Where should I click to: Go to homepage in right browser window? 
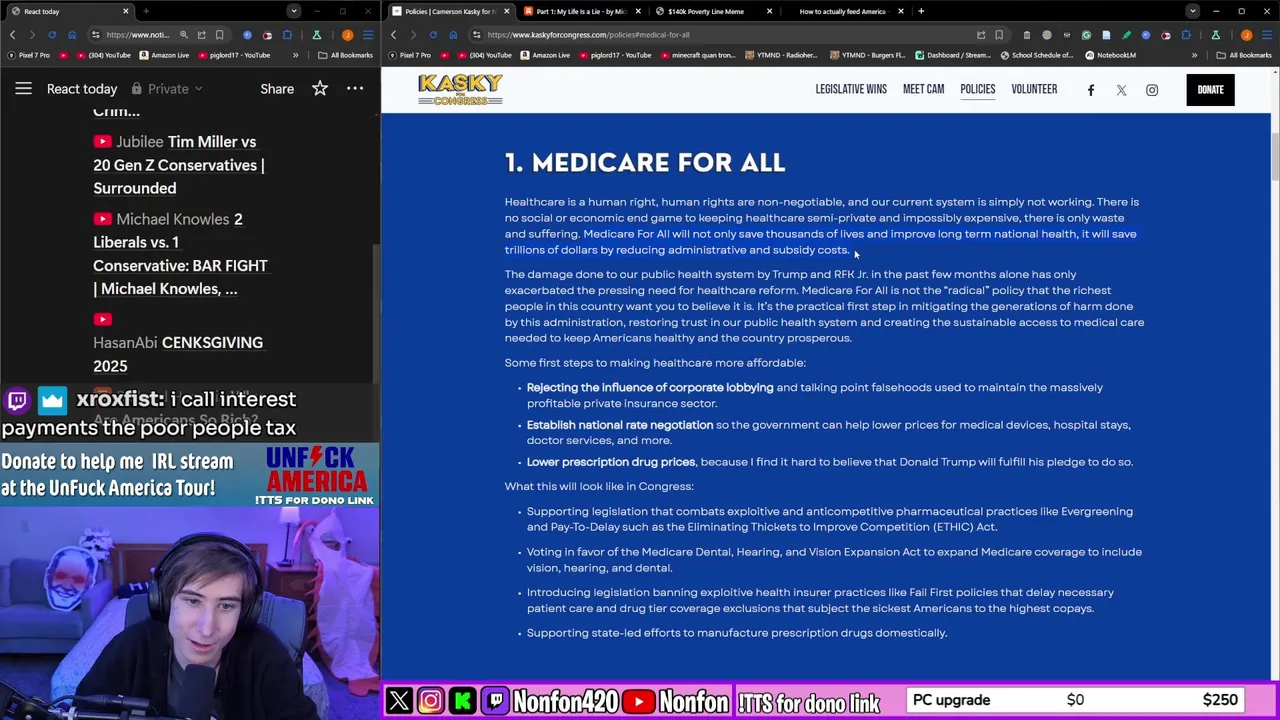tap(453, 34)
